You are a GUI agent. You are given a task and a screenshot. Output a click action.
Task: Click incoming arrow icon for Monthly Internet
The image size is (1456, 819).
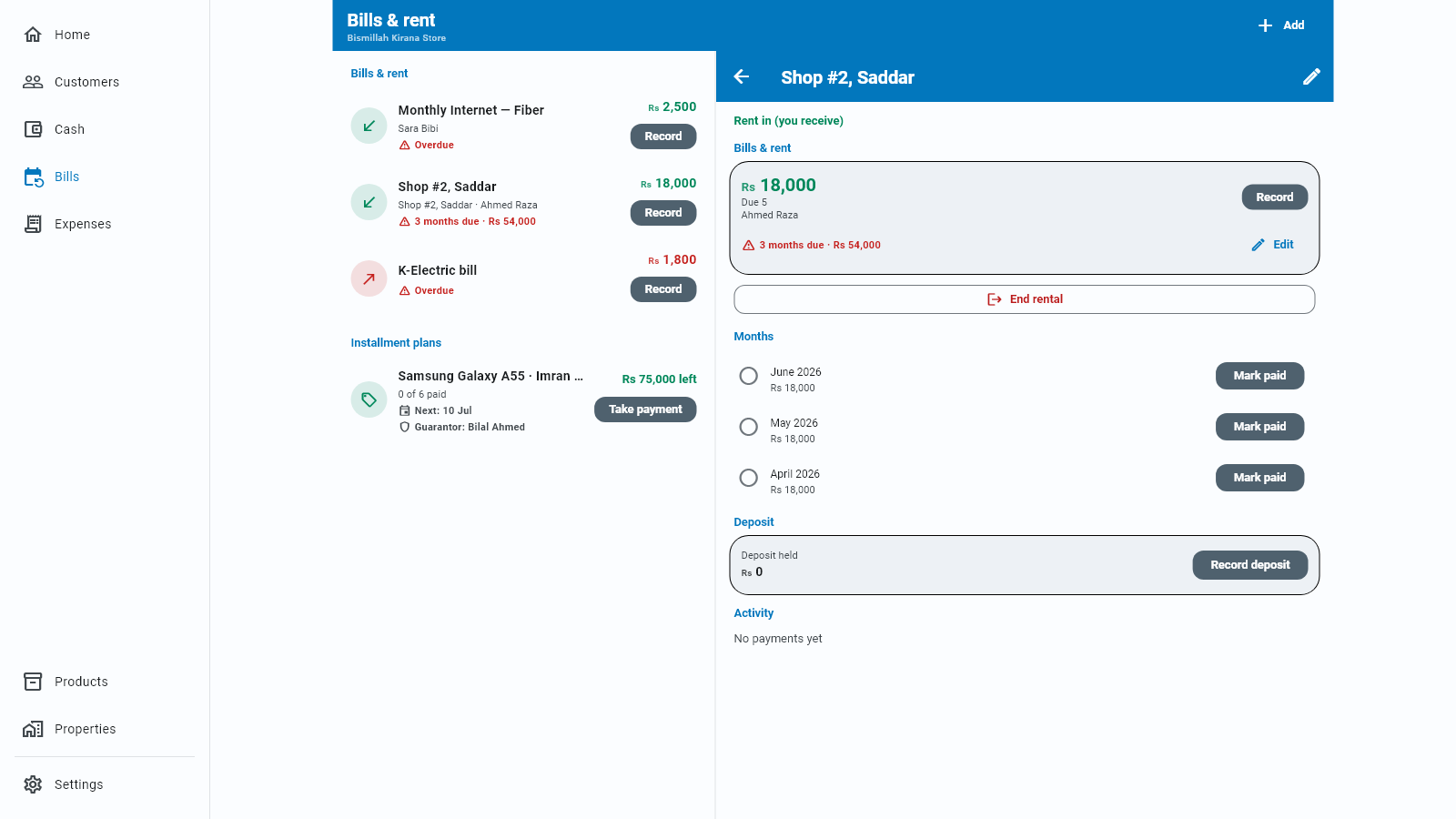pyautogui.click(x=369, y=126)
